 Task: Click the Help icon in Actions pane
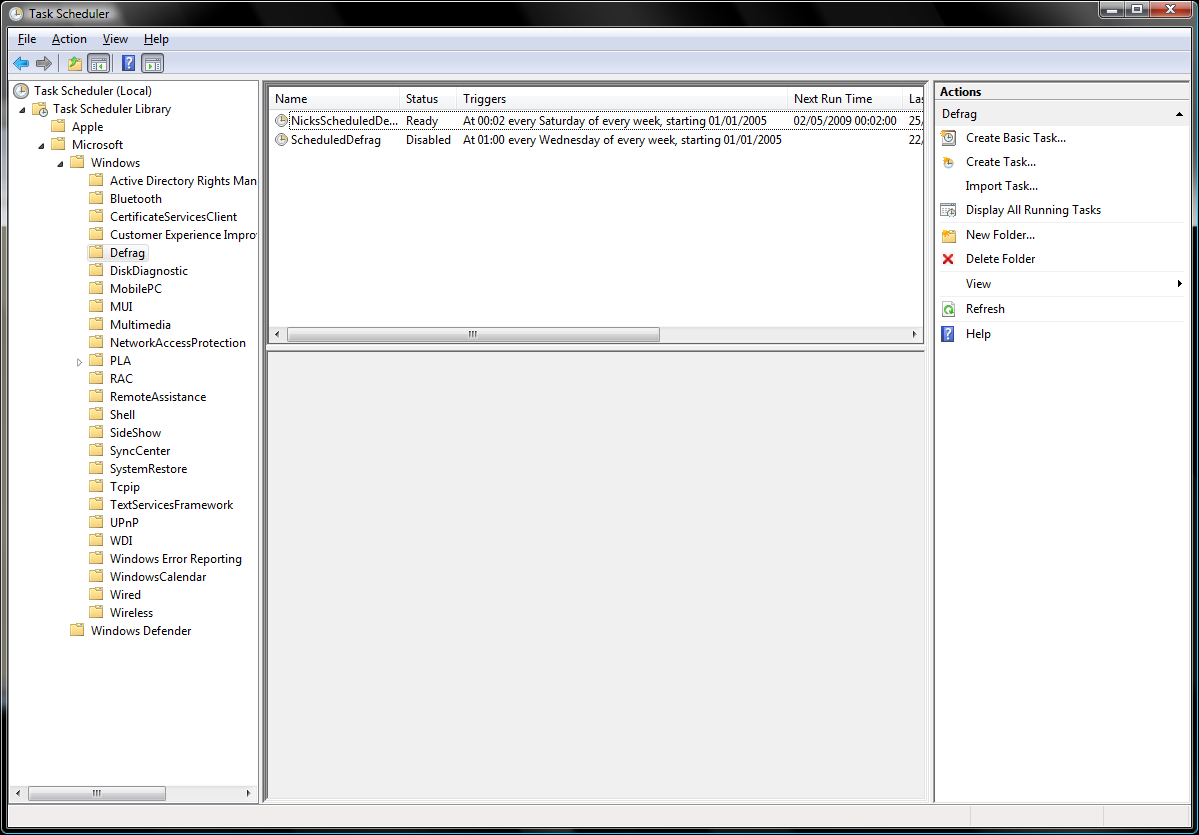click(x=948, y=334)
